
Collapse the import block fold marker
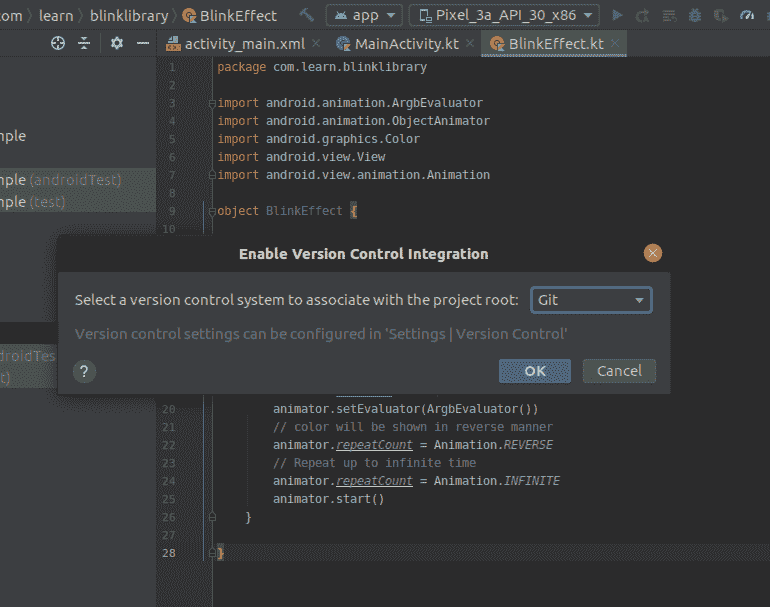coord(211,104)
